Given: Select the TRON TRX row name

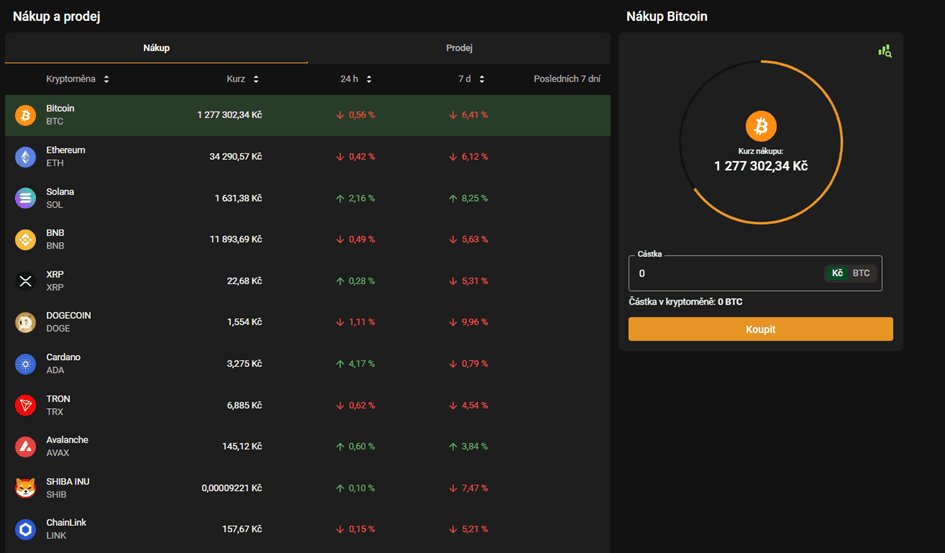Looking at the screenshot, I should (x=58, y=405).
